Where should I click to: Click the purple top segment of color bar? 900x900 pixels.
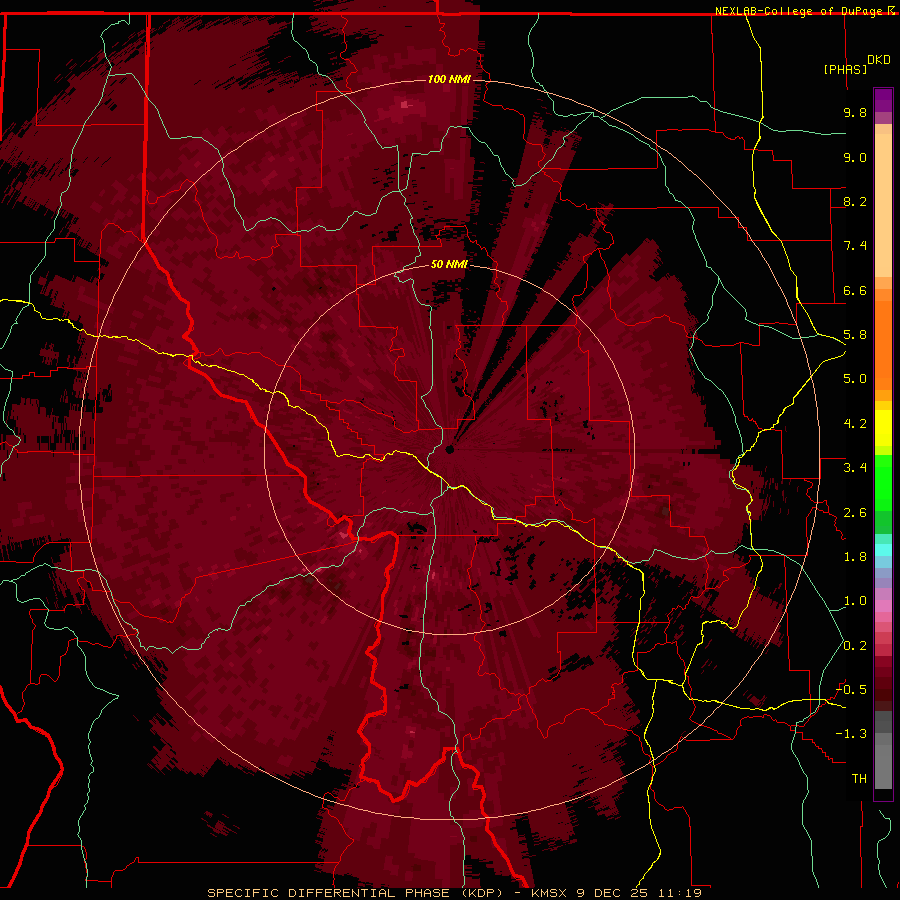[883, 100]
